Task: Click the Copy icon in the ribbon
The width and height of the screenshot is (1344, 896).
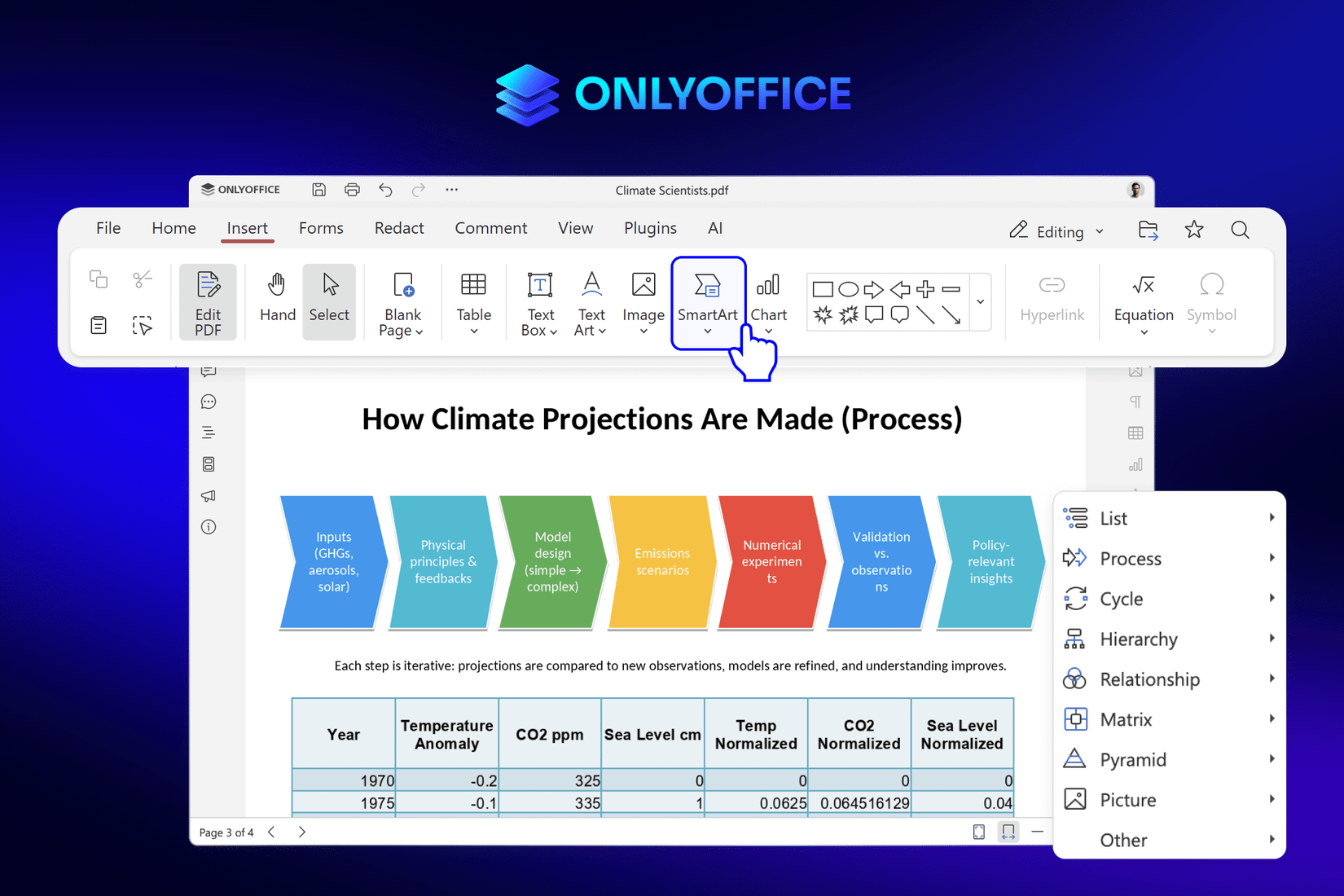Action: (x=99, y=279)
